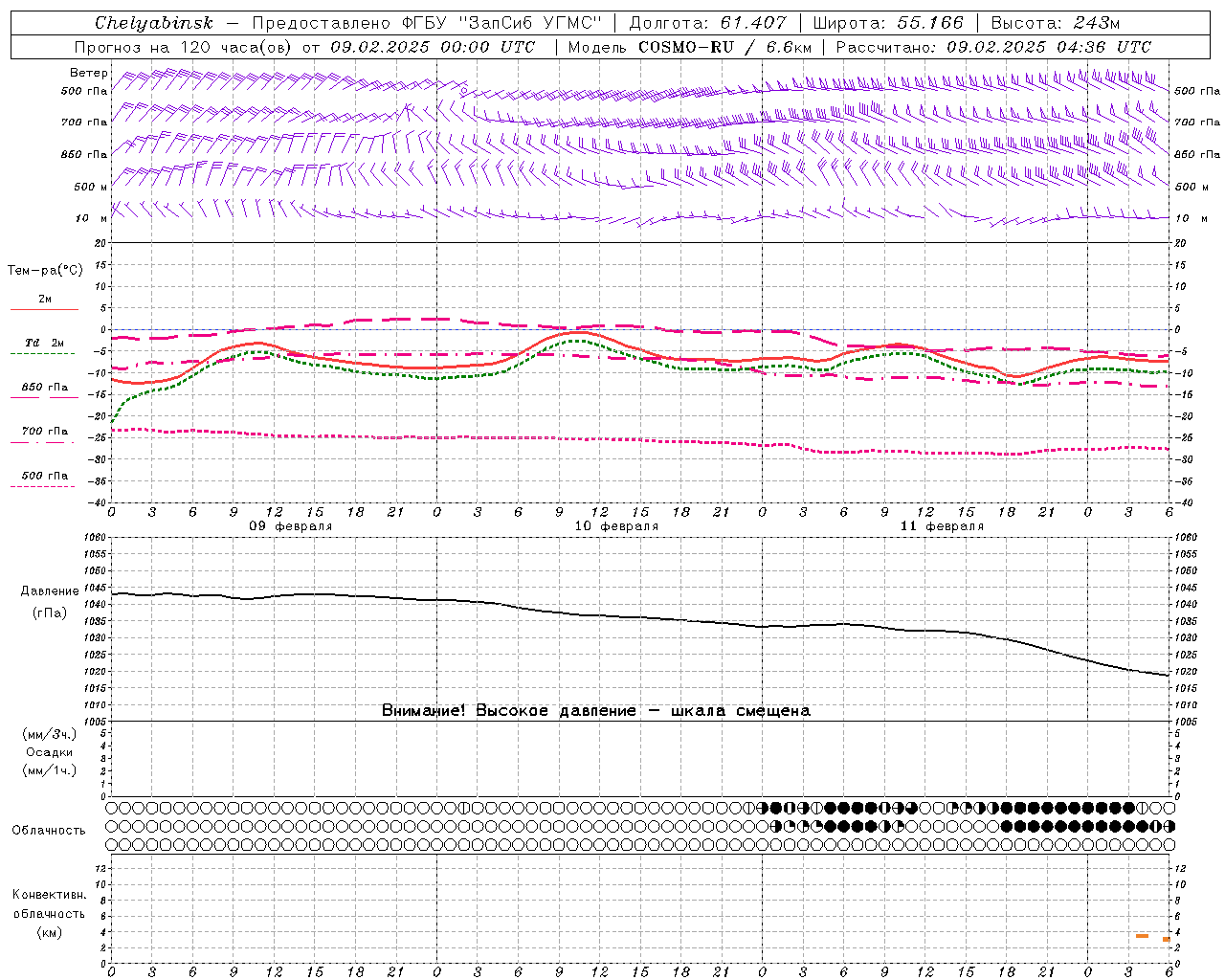This screenshot has height=980, width=1225.
Task: Click the '10 февраля' date label
Action: click(616, 526)
